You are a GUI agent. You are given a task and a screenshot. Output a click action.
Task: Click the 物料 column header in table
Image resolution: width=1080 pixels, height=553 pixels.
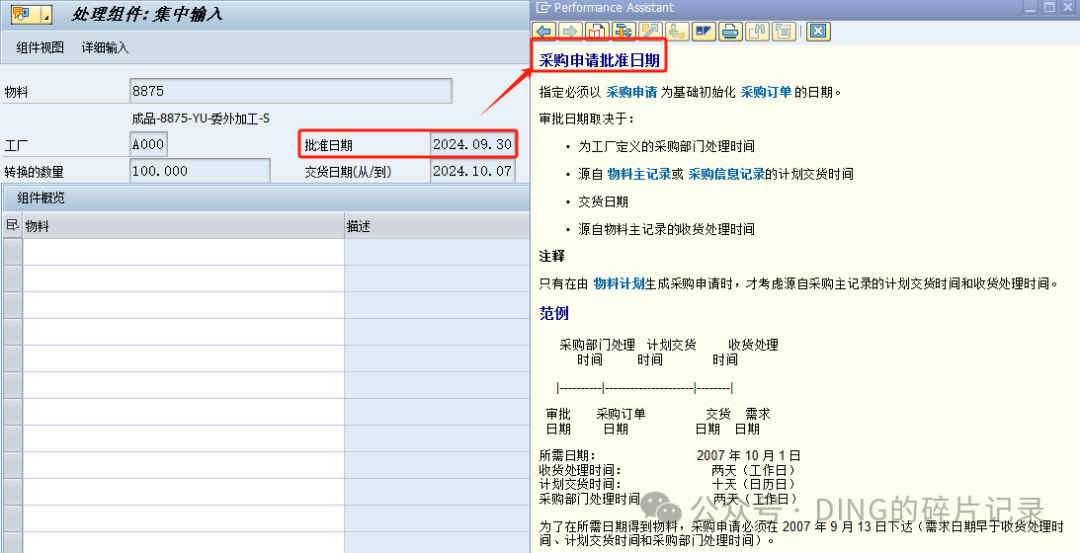point(183,226)
